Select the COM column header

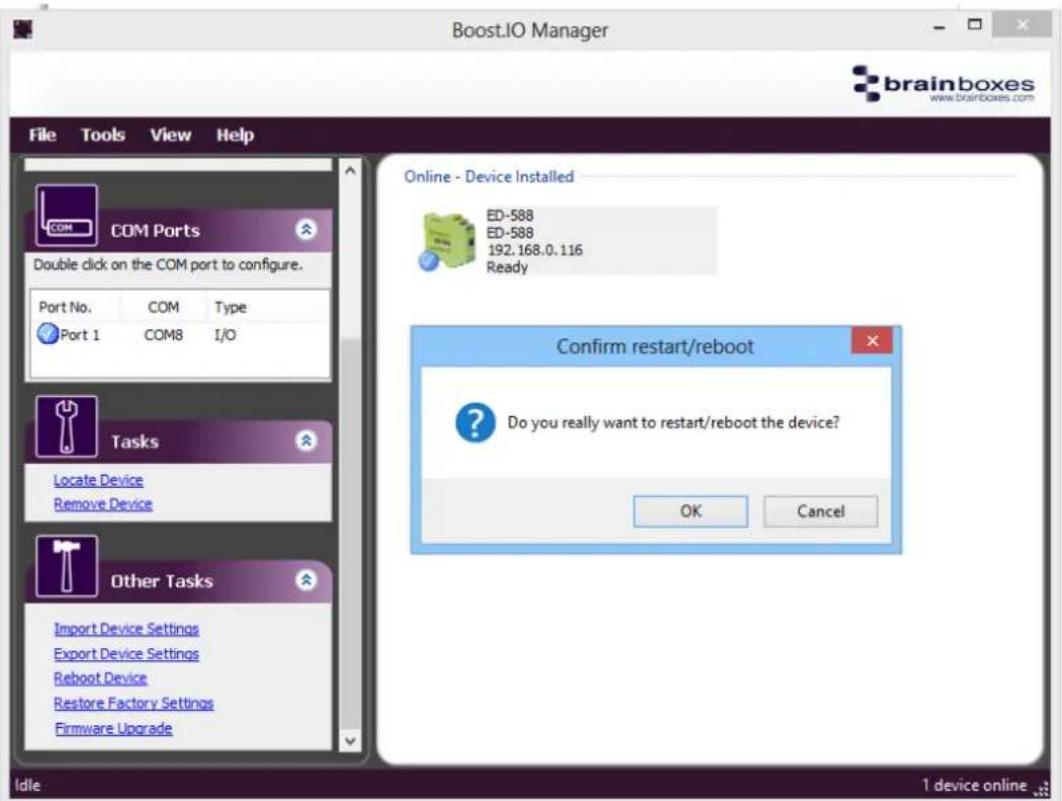[163, 307]
